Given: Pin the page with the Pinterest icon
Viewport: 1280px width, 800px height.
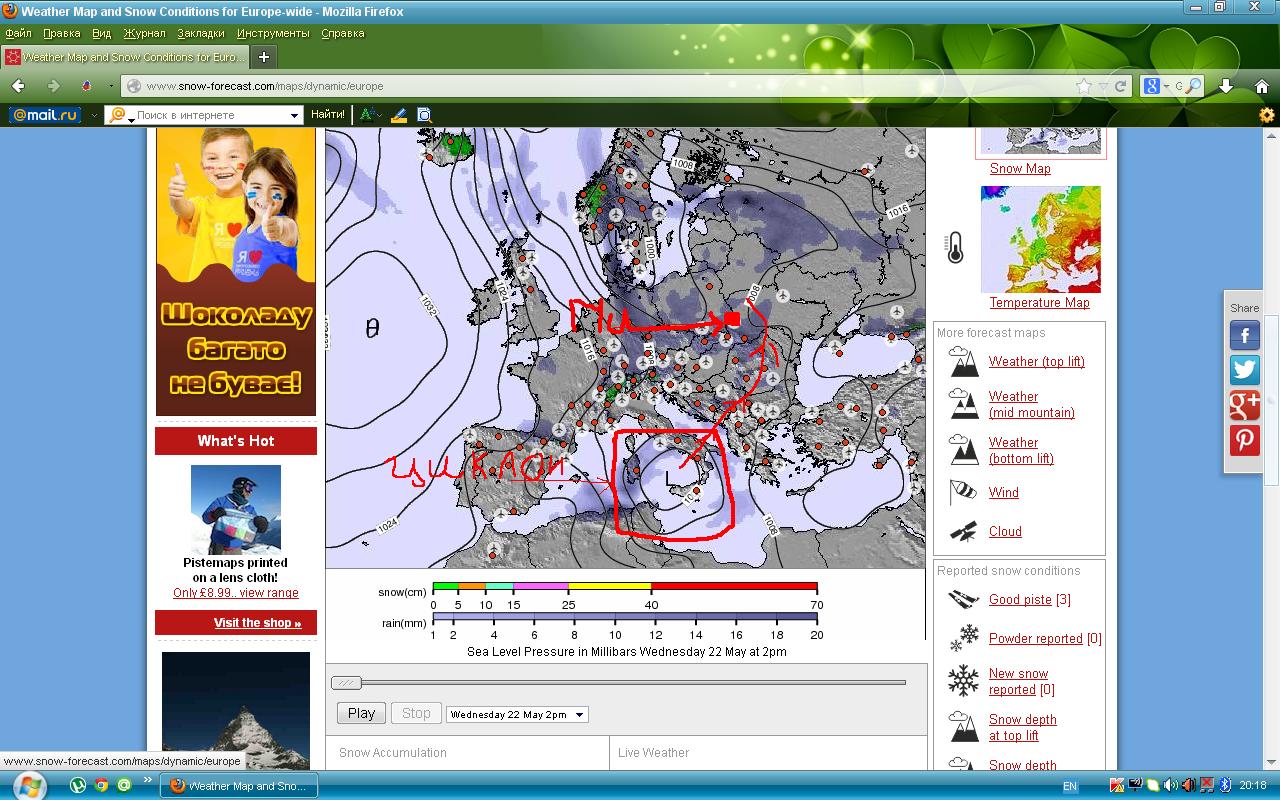Looking at the screenshot, I should (1244, 440).
